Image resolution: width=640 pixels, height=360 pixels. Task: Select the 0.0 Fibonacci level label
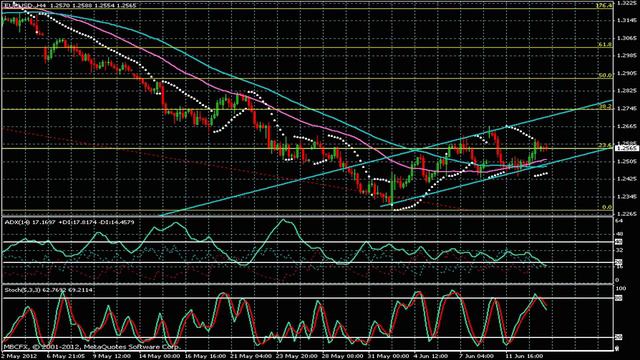click(x=607, y=207)
